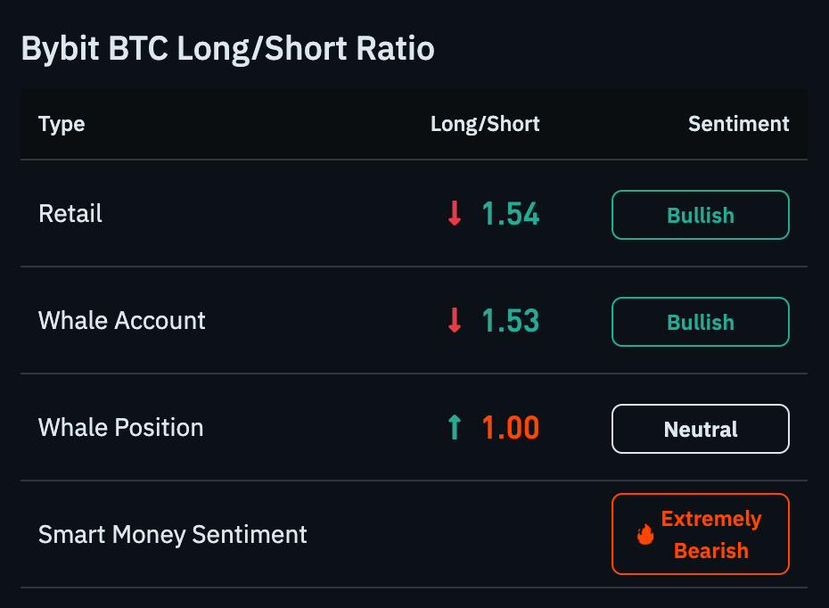Click the Retail ratio value 1.54
Viewport: 829px width, 608px height.
[510, 214]
